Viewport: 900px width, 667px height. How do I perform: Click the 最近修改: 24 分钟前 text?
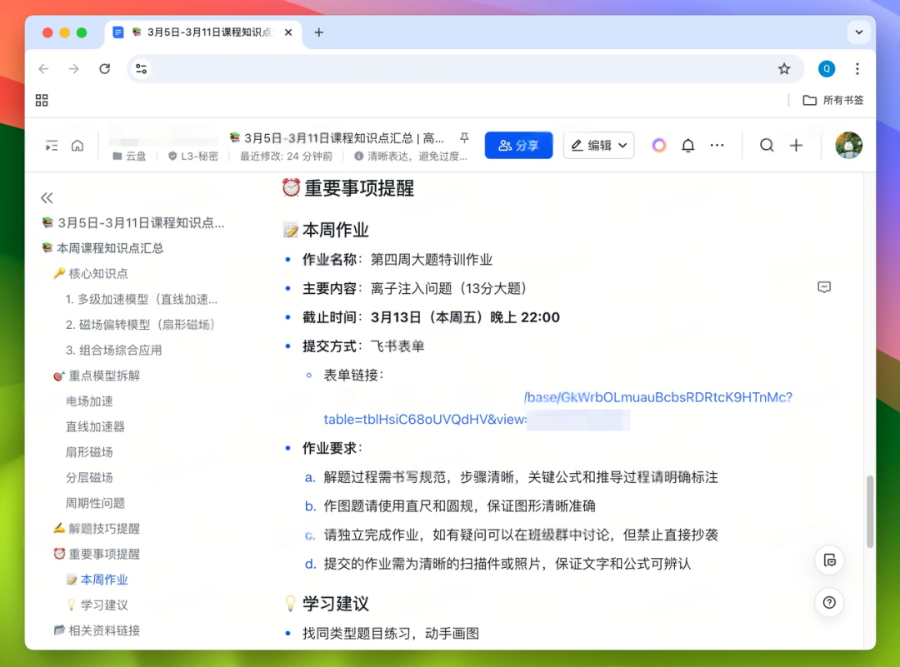[286, 156]
